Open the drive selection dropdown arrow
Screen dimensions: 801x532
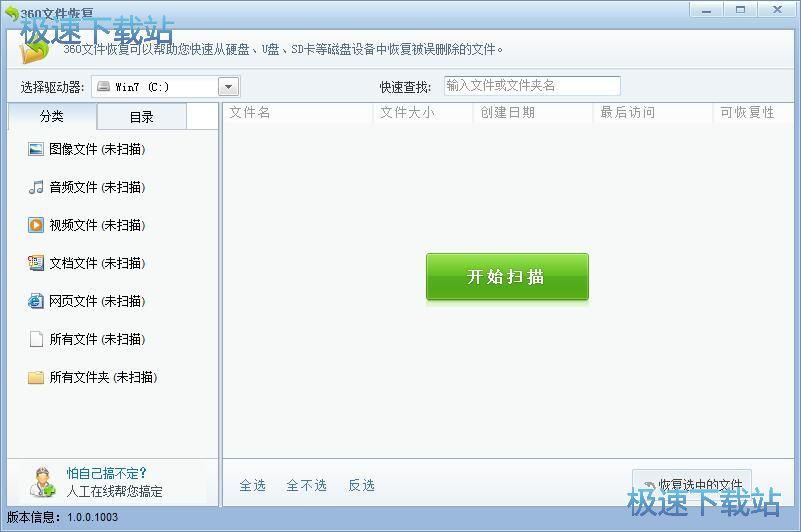click(228, 87)
